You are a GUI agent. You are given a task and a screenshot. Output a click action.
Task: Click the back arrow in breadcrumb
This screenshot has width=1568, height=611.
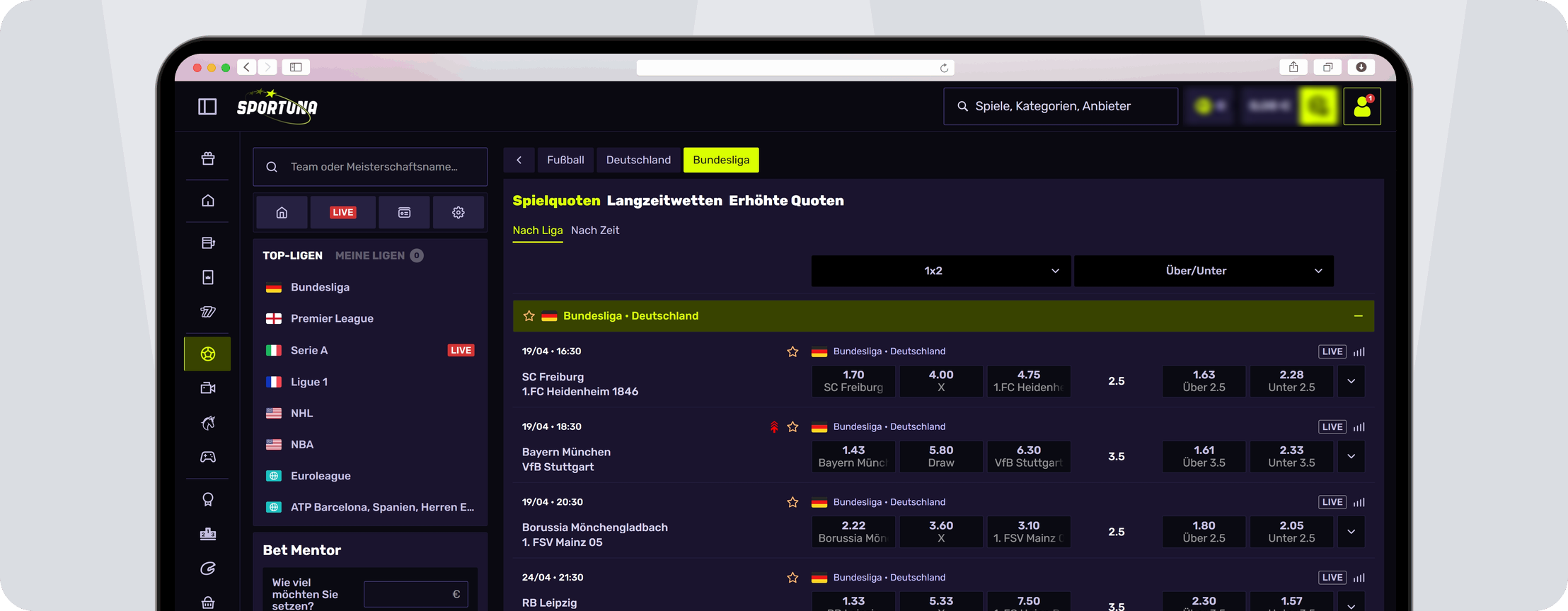tap(519, 160)
